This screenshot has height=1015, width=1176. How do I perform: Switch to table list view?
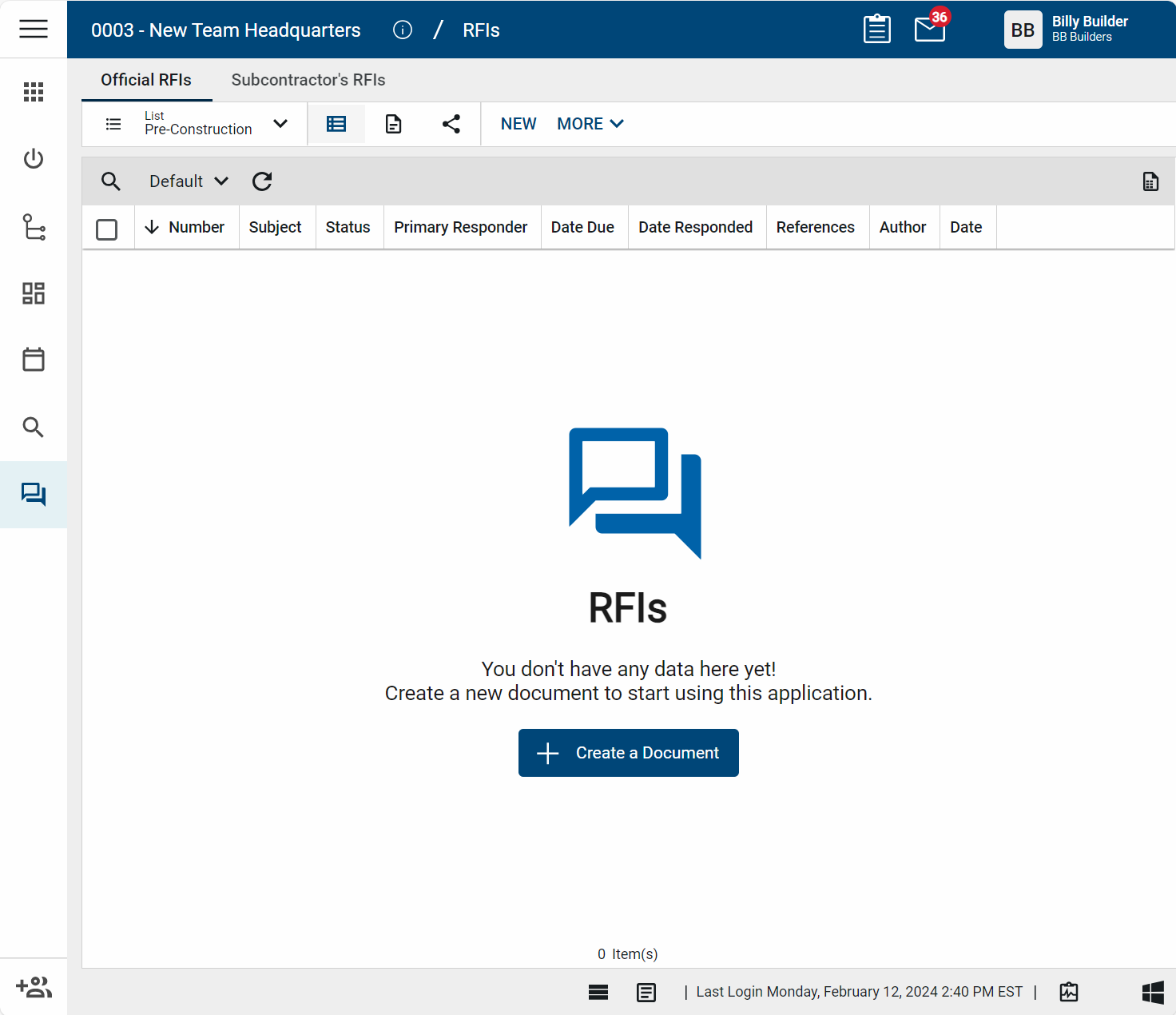click(x=336, y=124)
